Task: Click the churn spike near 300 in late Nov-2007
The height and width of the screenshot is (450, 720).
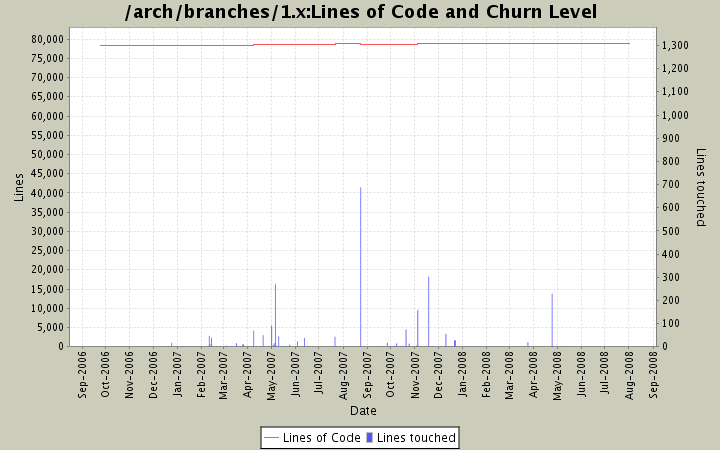Action: [428, 311]
